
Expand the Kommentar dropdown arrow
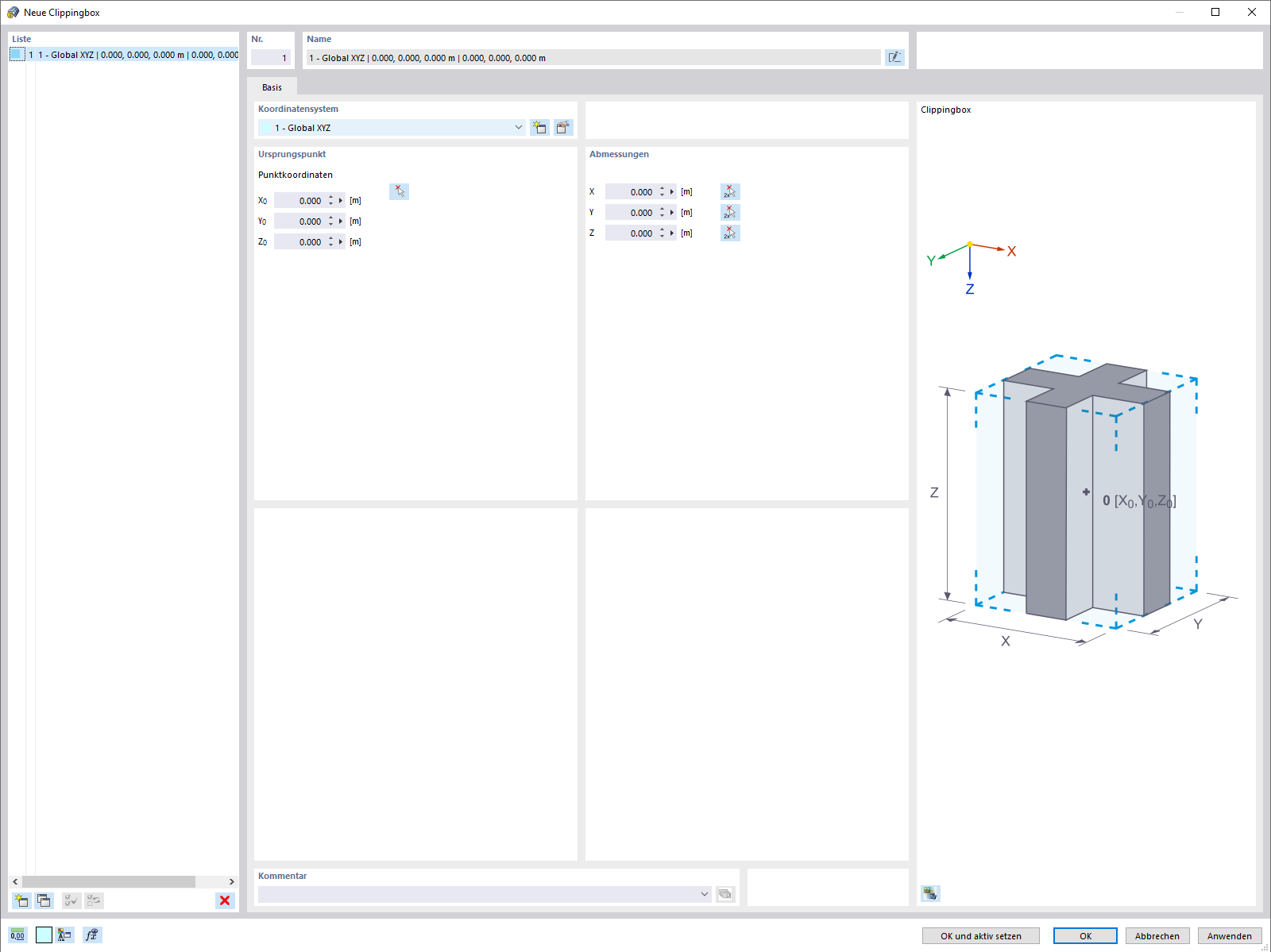tap(704, 894)
